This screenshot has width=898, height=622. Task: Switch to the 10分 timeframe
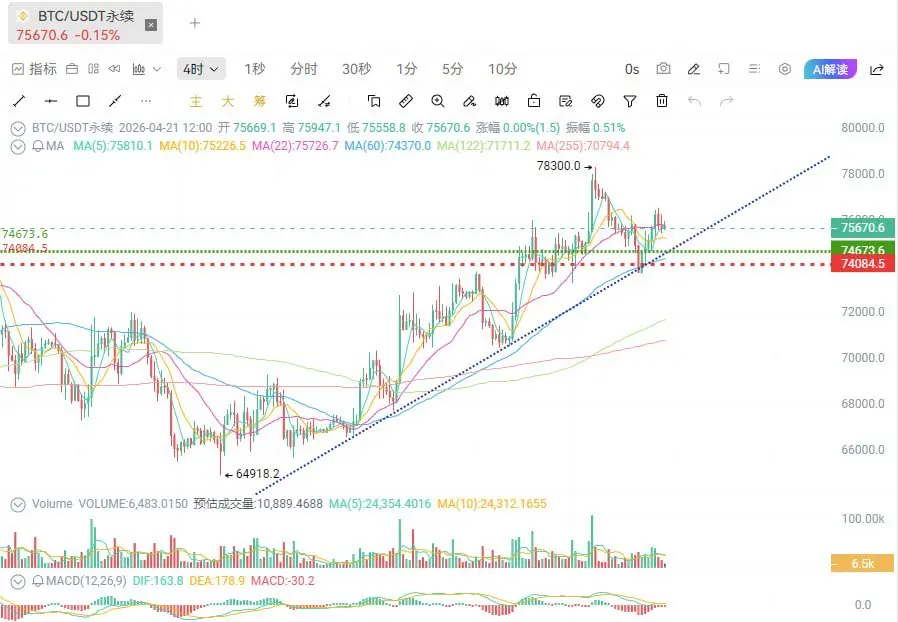coord(502,69)
